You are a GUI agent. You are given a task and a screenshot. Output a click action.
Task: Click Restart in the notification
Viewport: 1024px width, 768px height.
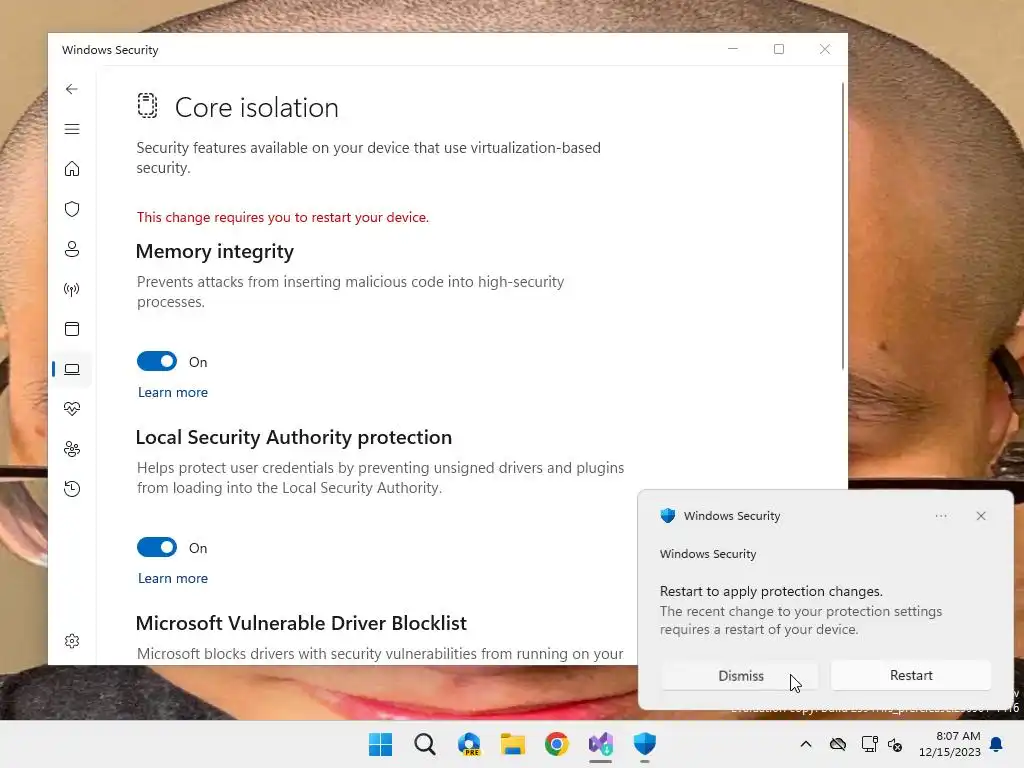coord(911,675)
